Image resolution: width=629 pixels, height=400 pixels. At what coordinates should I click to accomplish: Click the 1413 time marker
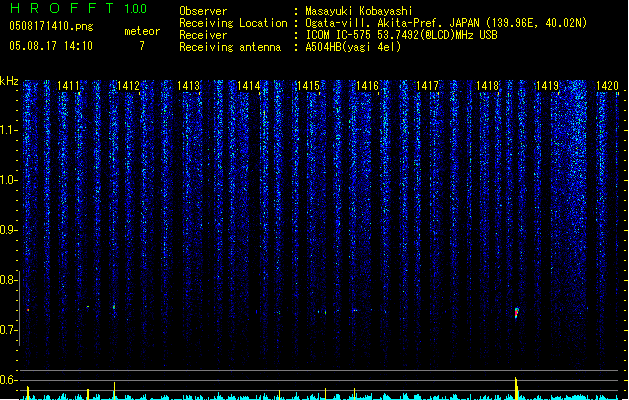[188, 86]
